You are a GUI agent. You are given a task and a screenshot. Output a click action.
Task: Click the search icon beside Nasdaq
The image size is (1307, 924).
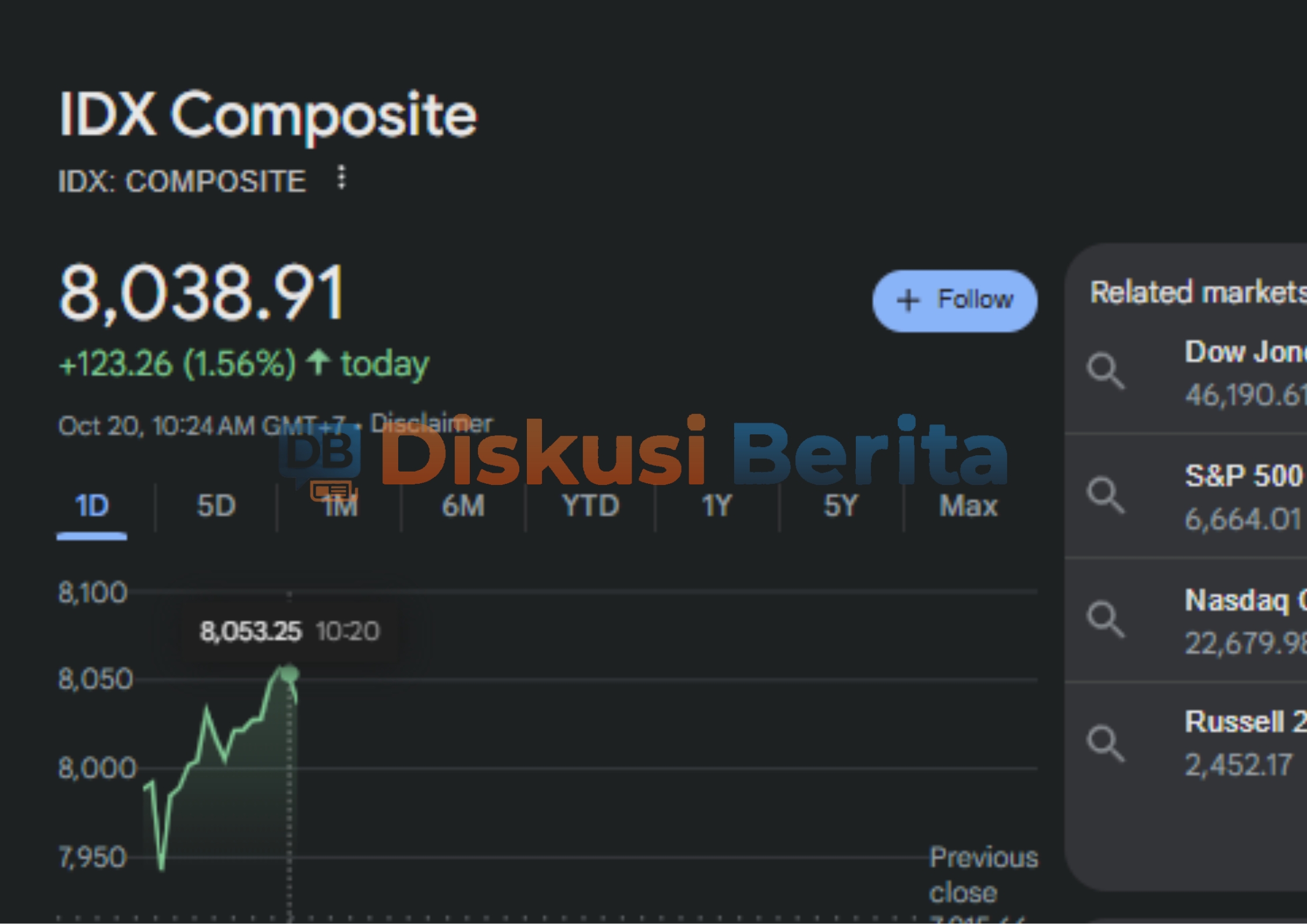coord(1105,619)
